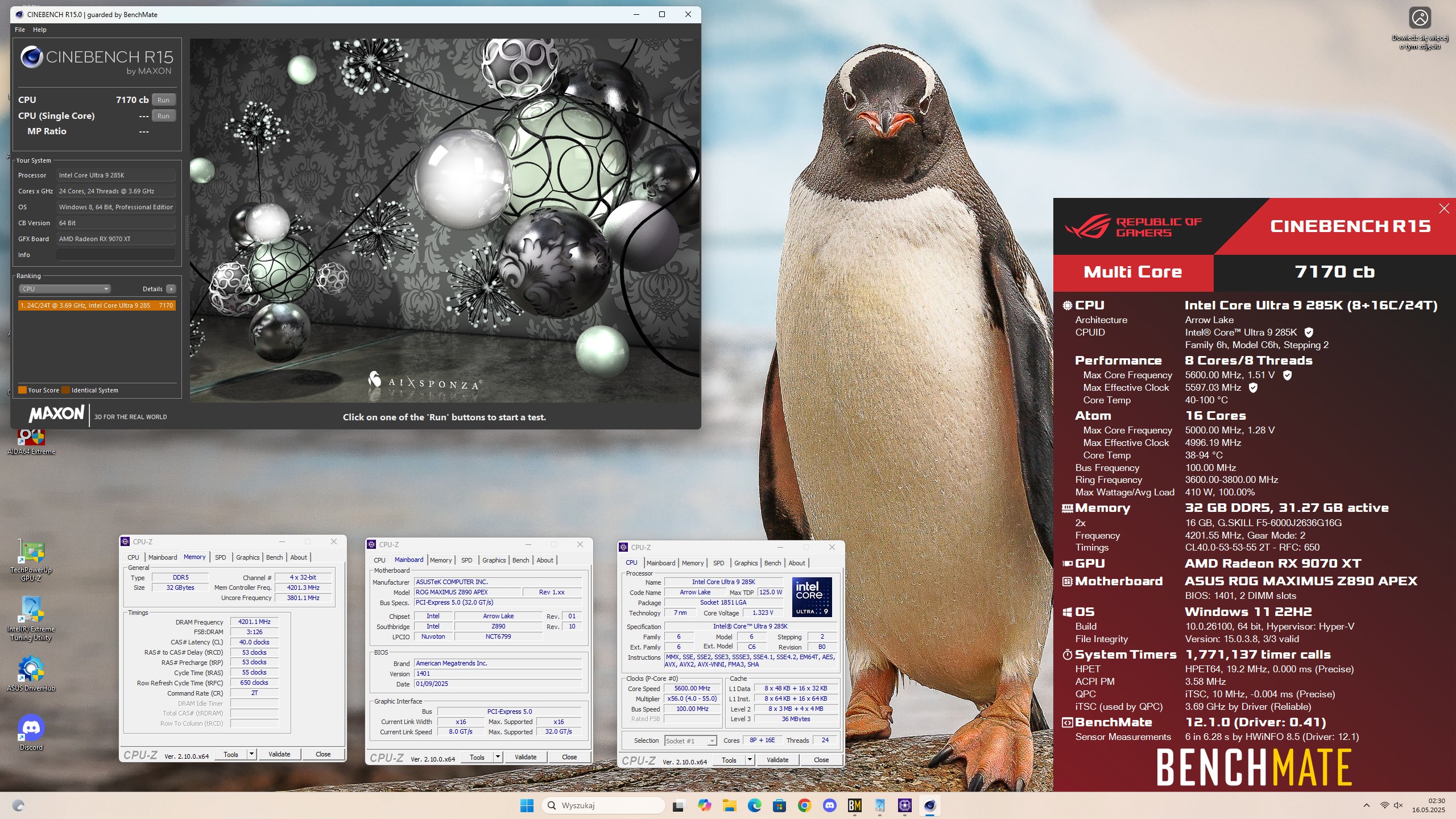
Task: Open the Windows Start menu
Action: pyautogui.click(x=527, y=805)
